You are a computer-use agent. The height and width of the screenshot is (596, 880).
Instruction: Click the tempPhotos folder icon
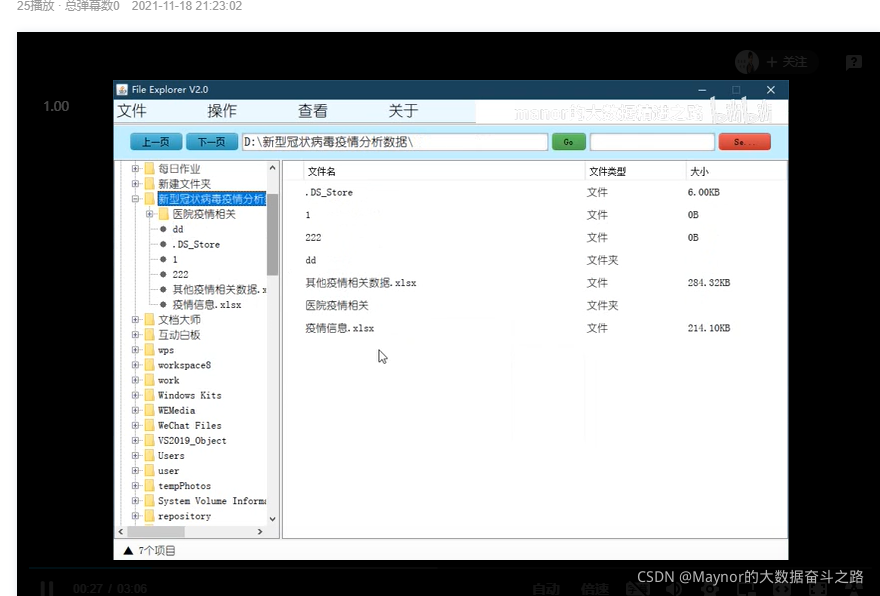pos(149,486)
